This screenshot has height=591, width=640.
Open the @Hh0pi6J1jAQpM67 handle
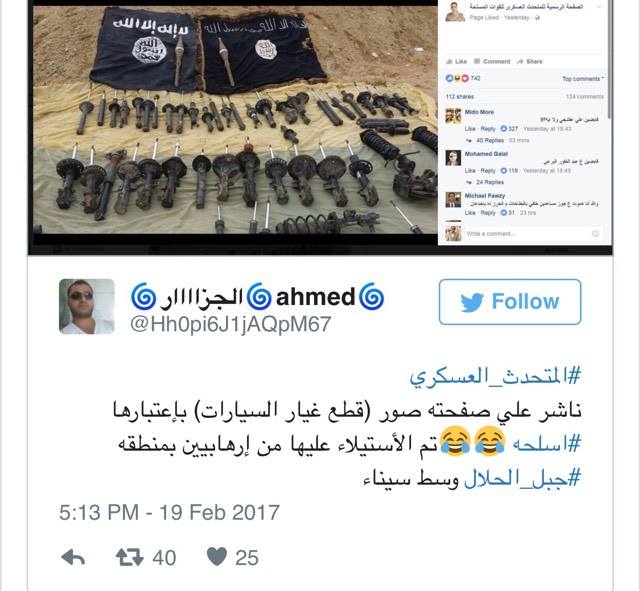pyautogui.click(x=231, y=325)
